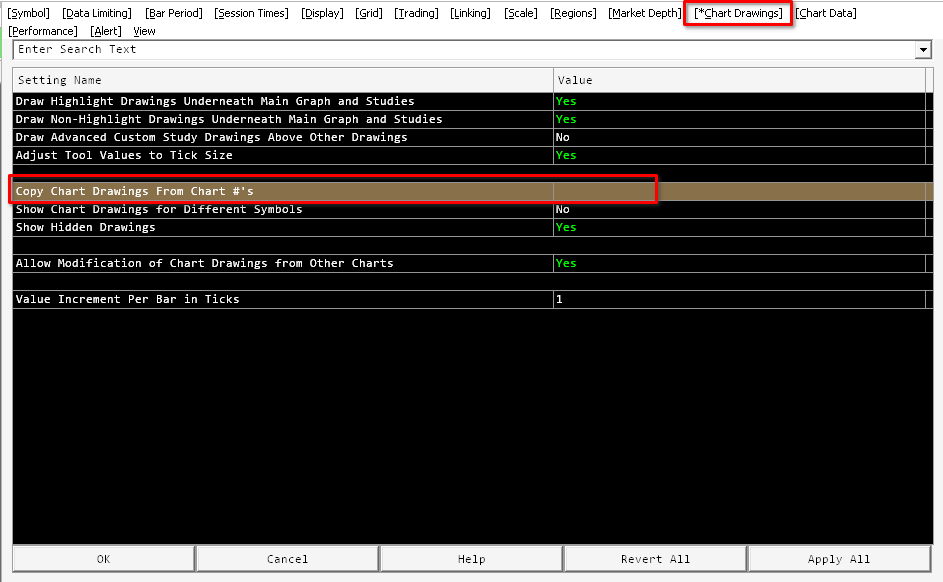Edit the Value Increment Per Bar value 1
The image size is (943, 582).
click(x=739, y=299)
